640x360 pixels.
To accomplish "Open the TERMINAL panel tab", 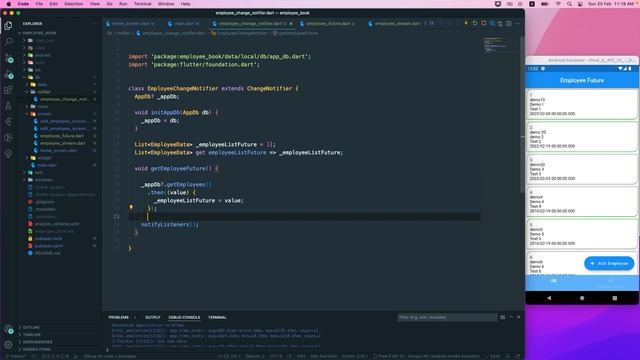I will click(x=217, y=317).
